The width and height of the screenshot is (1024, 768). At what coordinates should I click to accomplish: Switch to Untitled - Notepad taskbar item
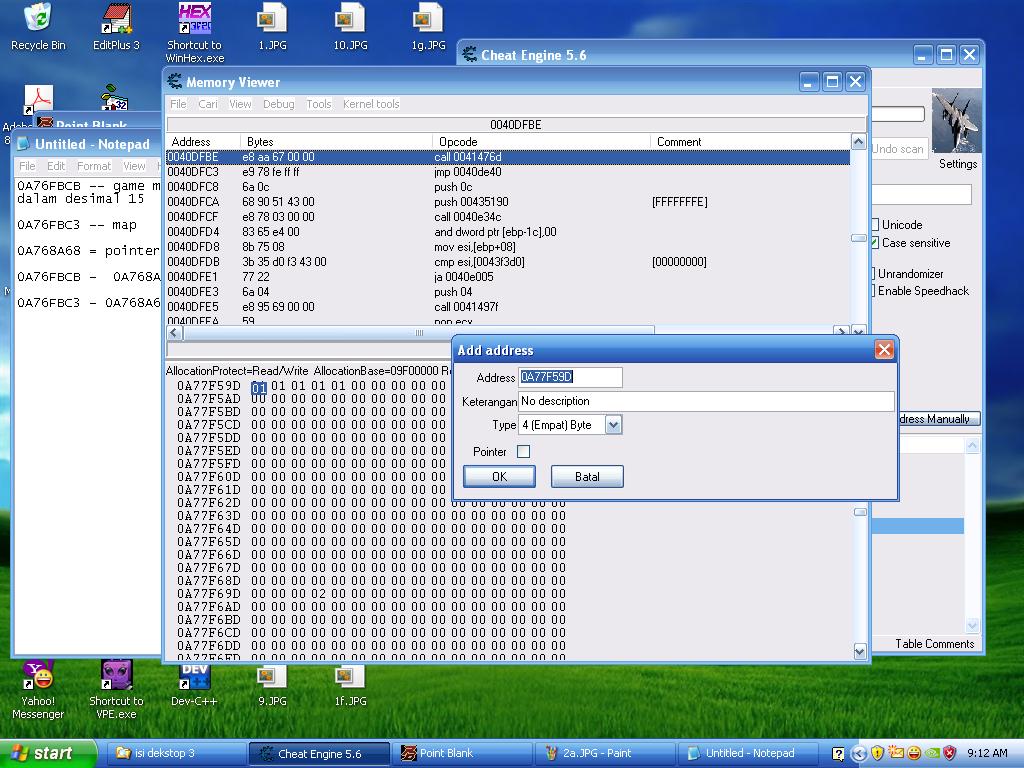pyautogui.click(x=748, y=753)
